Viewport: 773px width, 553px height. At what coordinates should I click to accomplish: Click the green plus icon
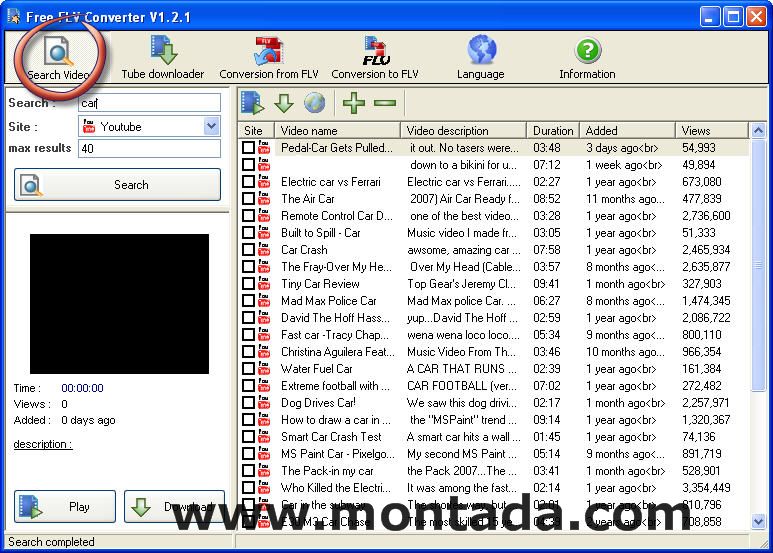354,103
